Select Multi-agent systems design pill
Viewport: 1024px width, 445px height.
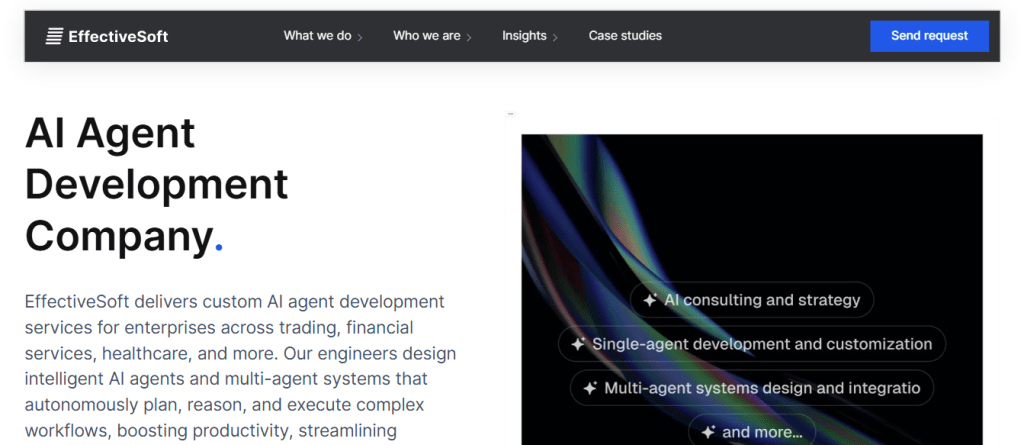pos(752,388)
